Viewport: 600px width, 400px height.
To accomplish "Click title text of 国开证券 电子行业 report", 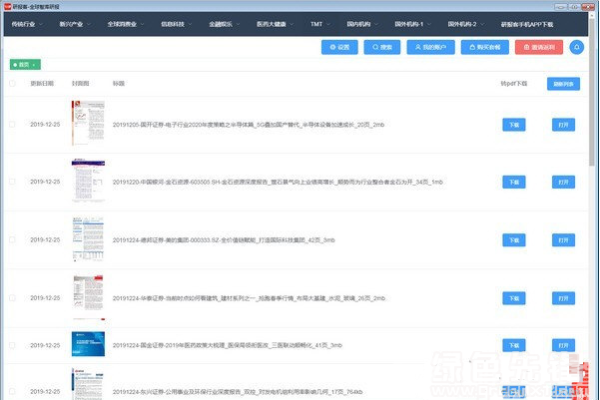I will point(248,125).
